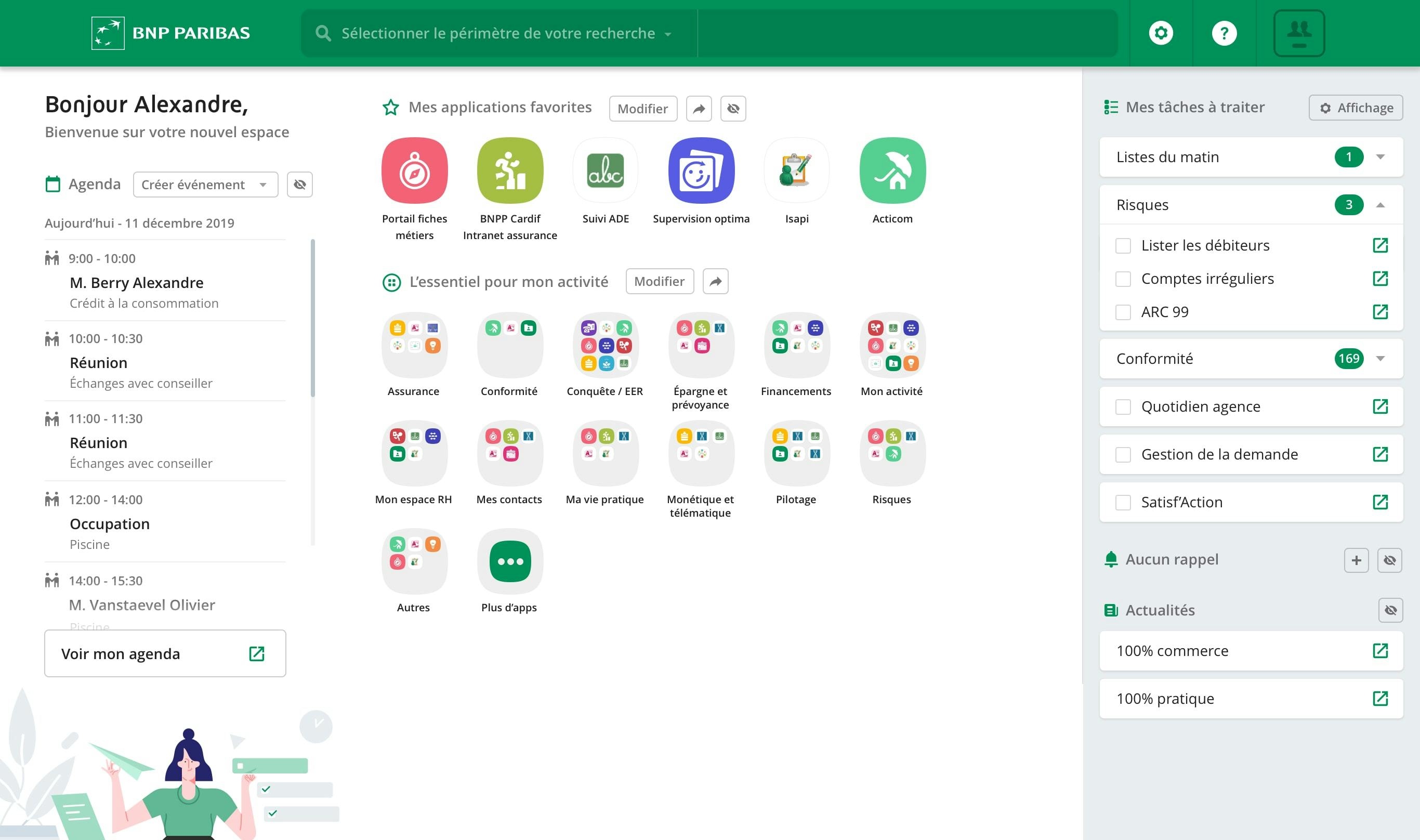Image resolution: width=1420 pixels, height=840 pixels.
Task: Open the Assurance app folder
Action: (x=414, y=345)
